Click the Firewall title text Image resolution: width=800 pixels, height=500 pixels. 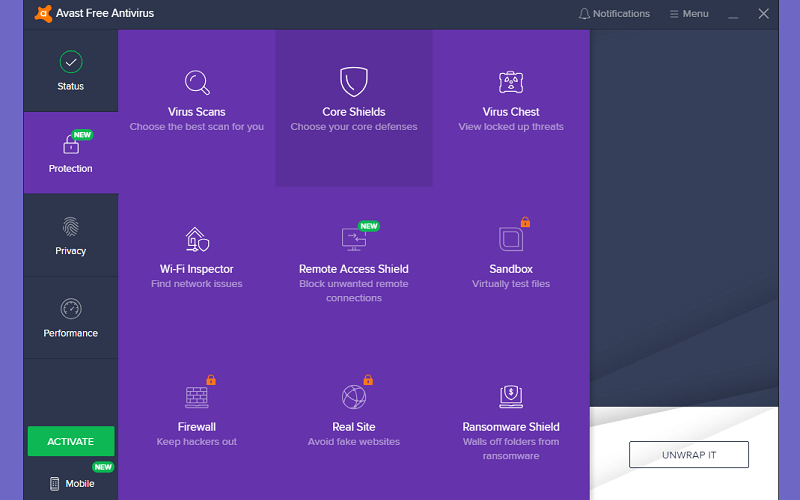point(197,427)
